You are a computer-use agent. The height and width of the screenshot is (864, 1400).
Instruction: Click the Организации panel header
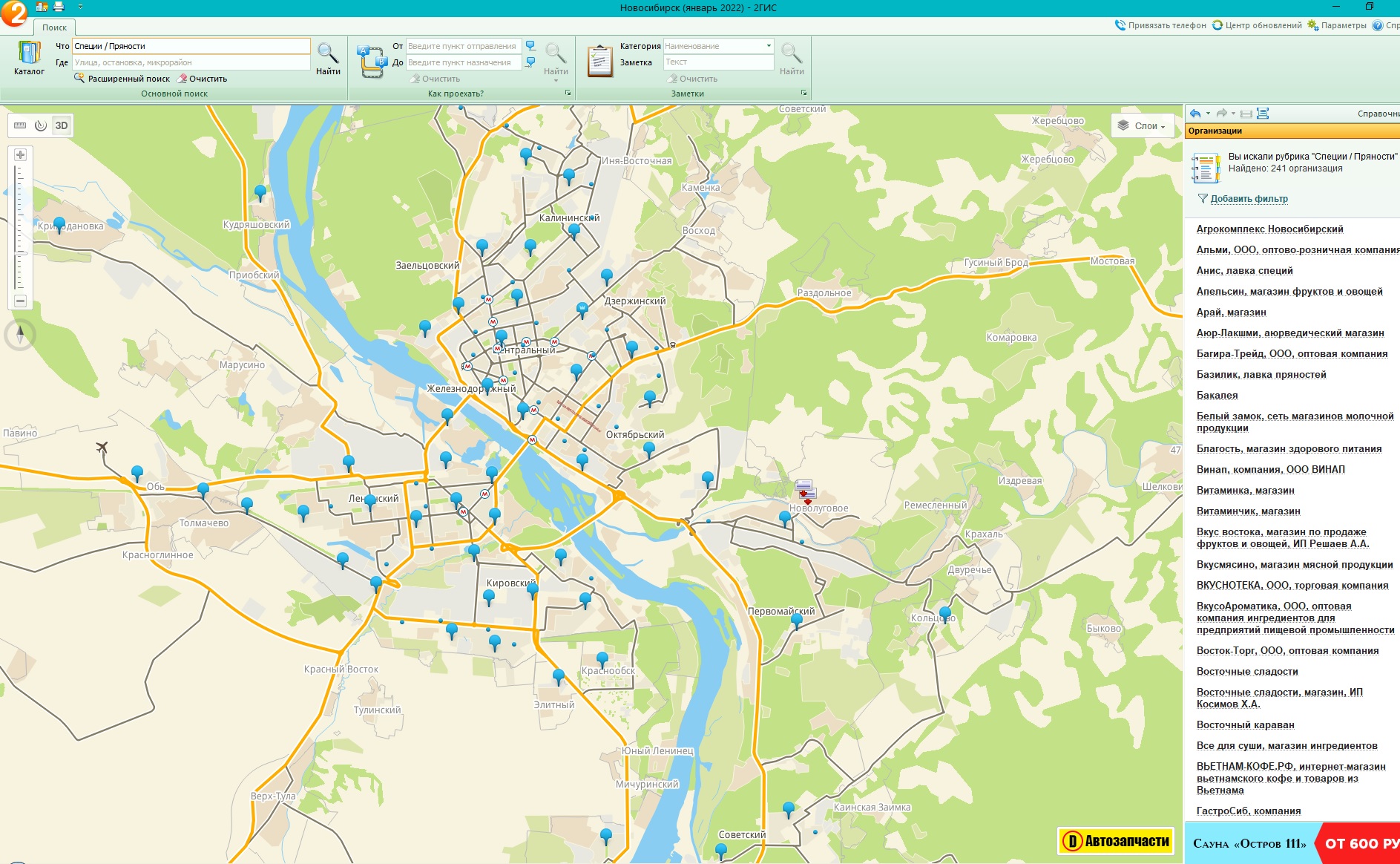point(1292,131)
